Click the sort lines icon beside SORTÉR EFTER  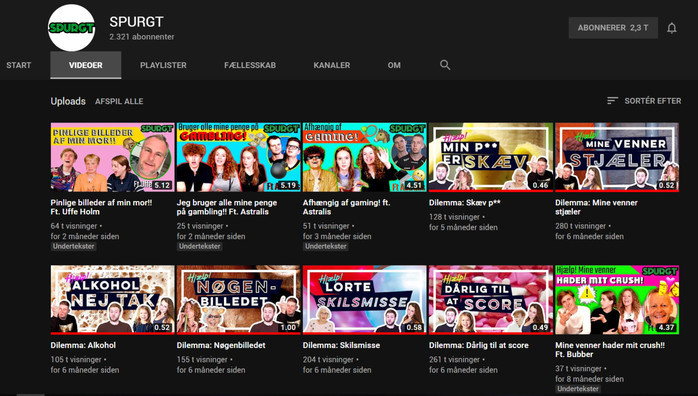(612, 101)
